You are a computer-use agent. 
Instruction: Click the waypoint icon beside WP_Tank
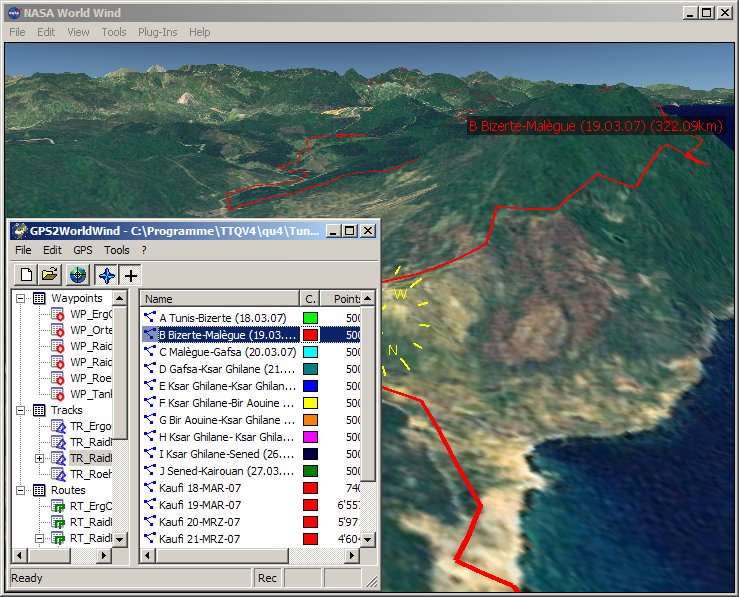point(57,394)
